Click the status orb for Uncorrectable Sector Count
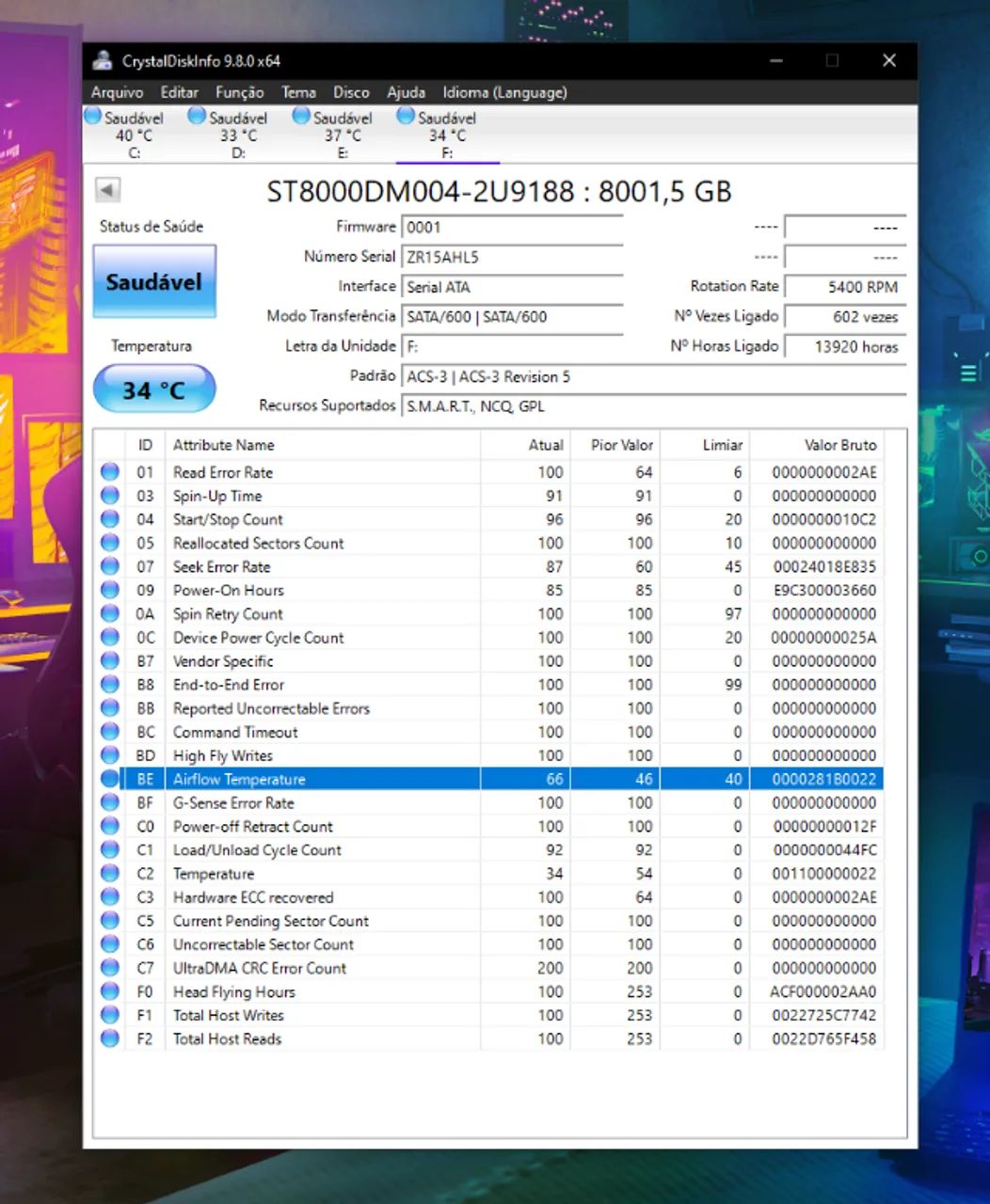The width and height of the screenshot is (990, 1204). point(110,944)
